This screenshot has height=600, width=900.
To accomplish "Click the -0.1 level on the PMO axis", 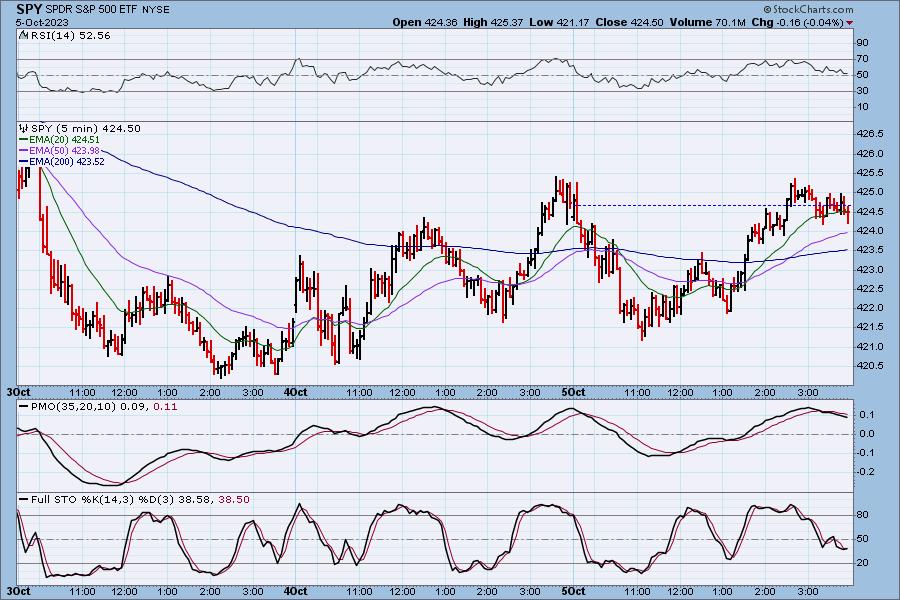I will pyautogui.click(x=865, y=453).
